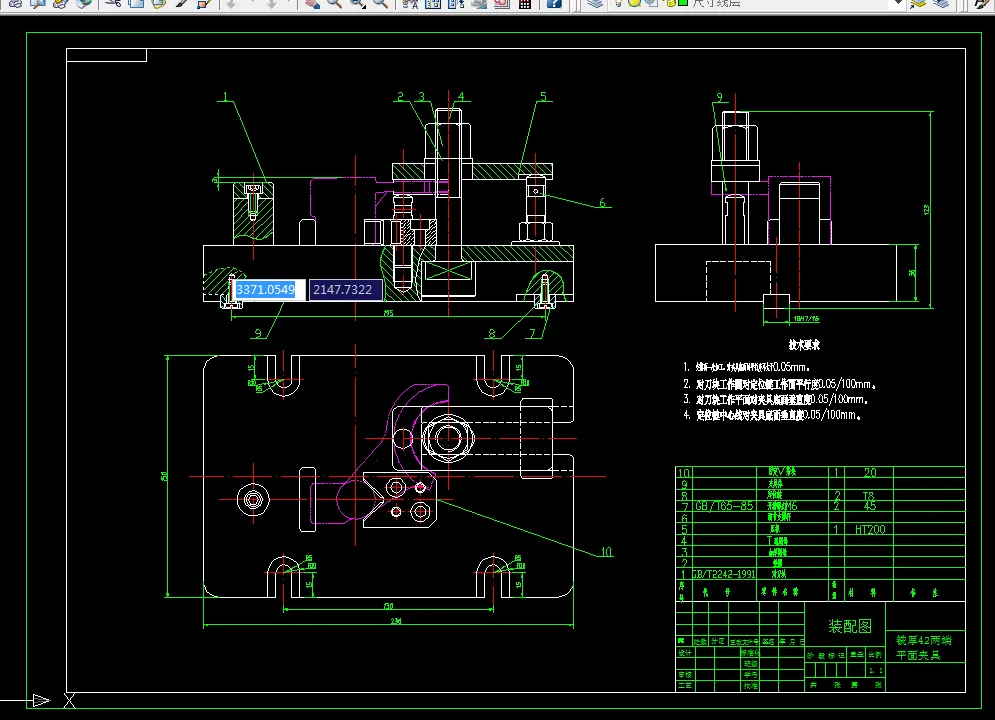Toggle the layer on/off light bulb
The height and width of the screenshot is (720, 995).
620,4
